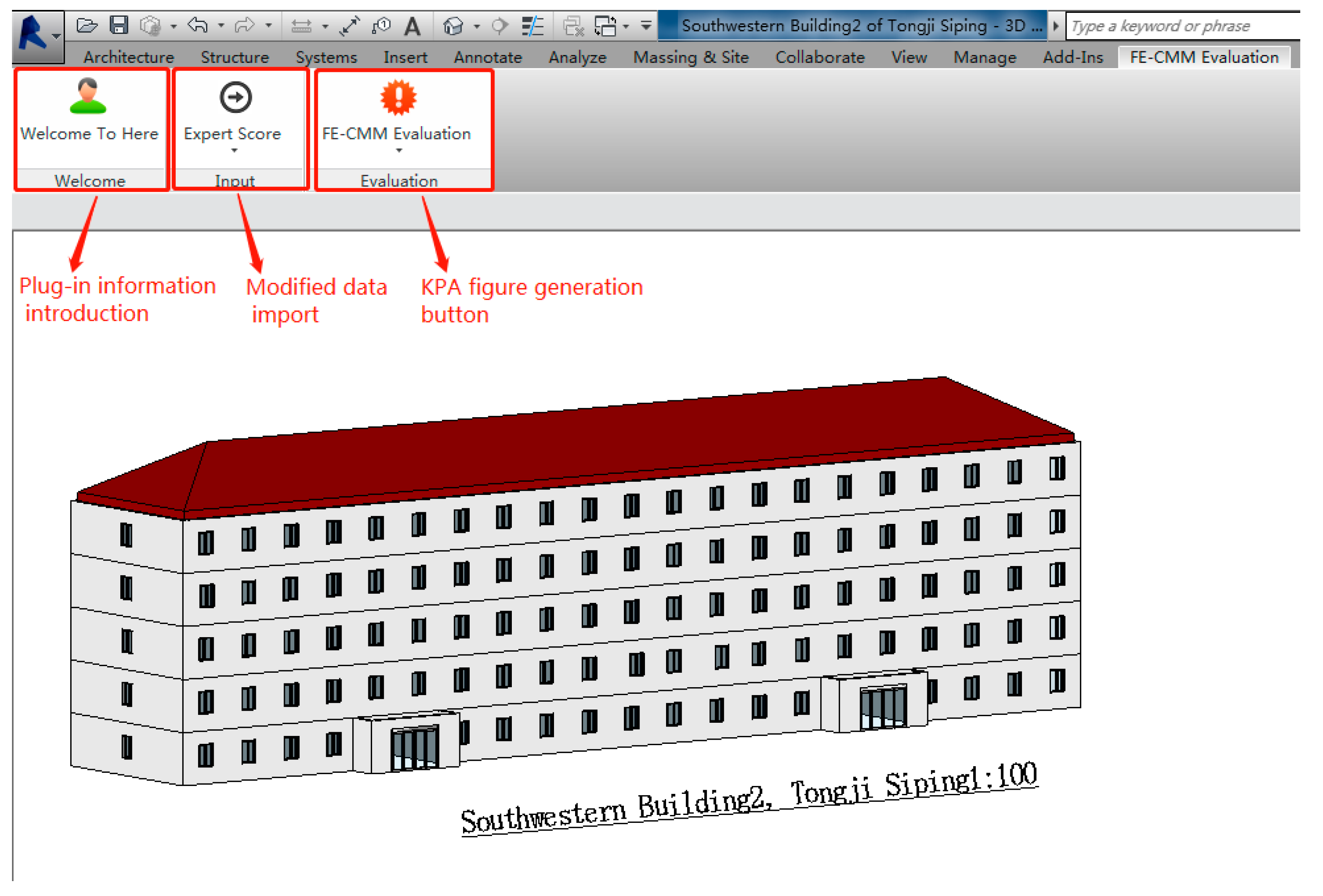Expand the undo history dropdown arrow
The image size is (1323, 896).
tap(221, 26)
